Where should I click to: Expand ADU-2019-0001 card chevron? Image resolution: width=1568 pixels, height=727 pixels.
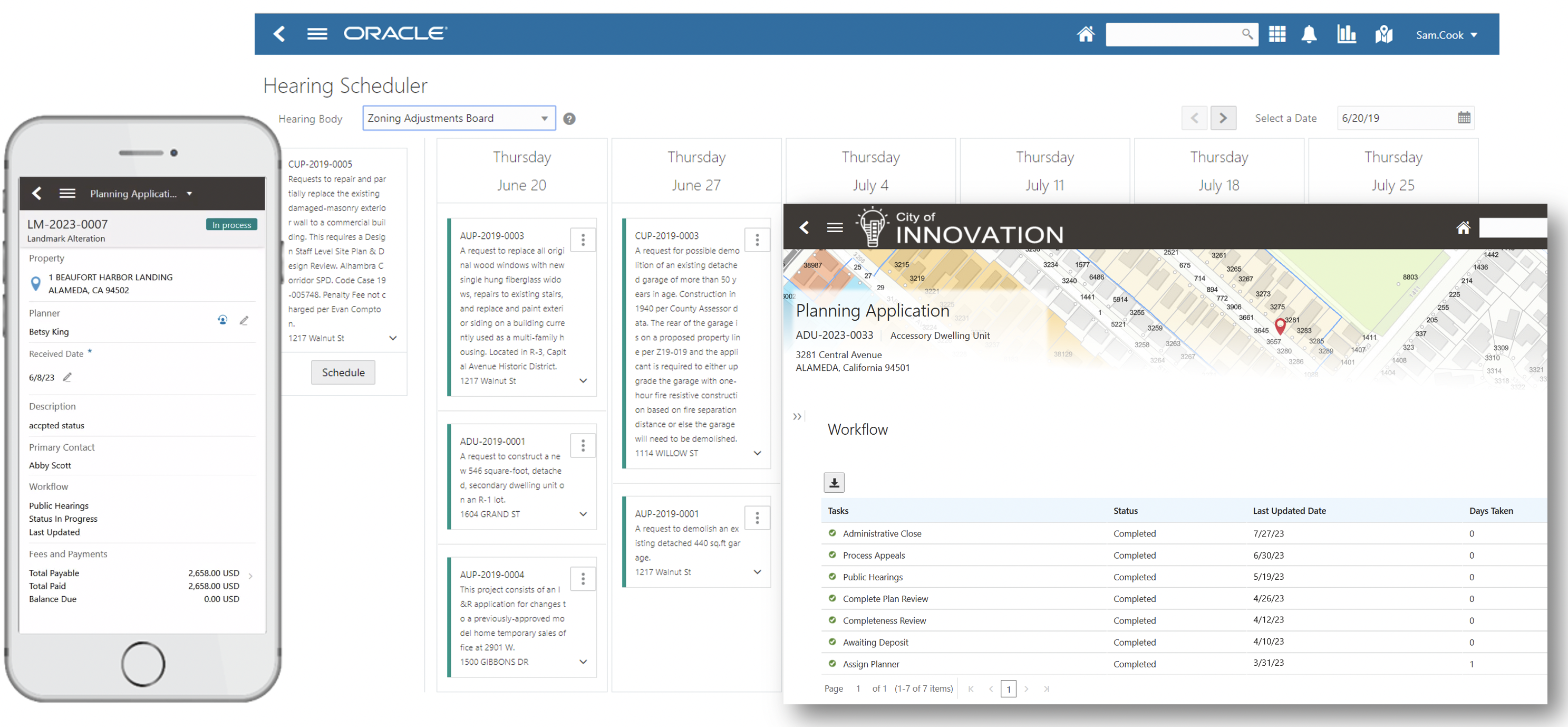[x=583, y=514]
